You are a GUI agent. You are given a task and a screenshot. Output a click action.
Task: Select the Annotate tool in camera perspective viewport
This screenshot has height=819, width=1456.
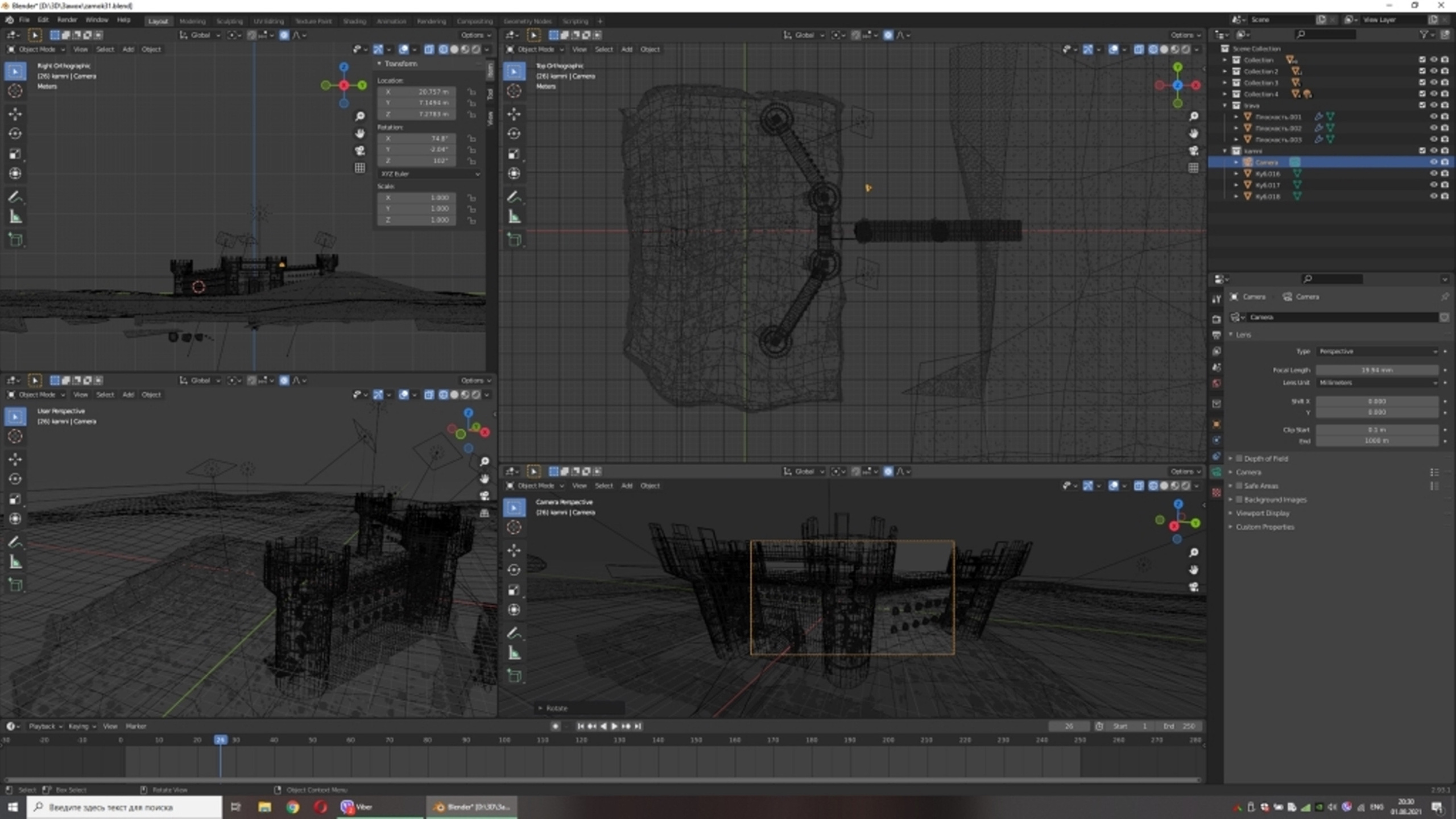(x=514, y=632)
